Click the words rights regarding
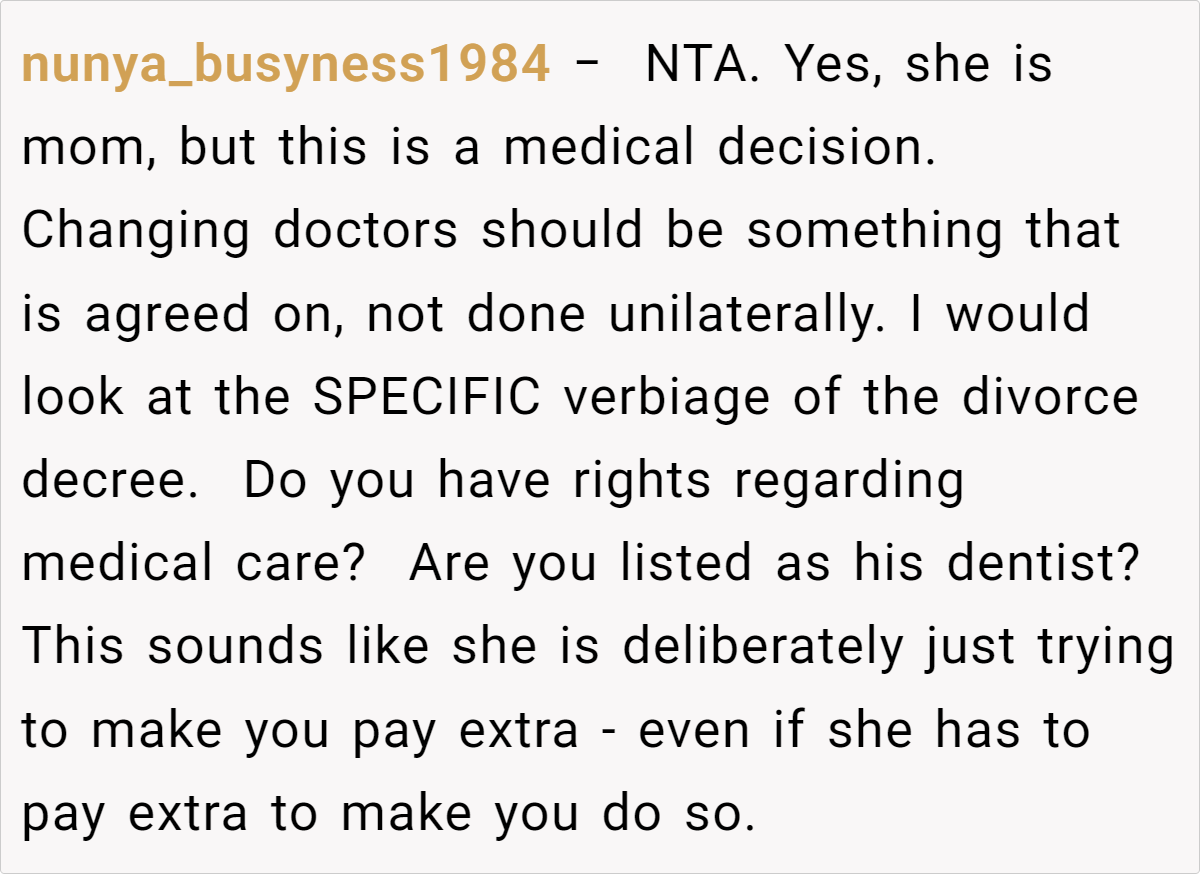Image resolution: width=1200 pixels, height=874 pixels. (x=768, y=480)
